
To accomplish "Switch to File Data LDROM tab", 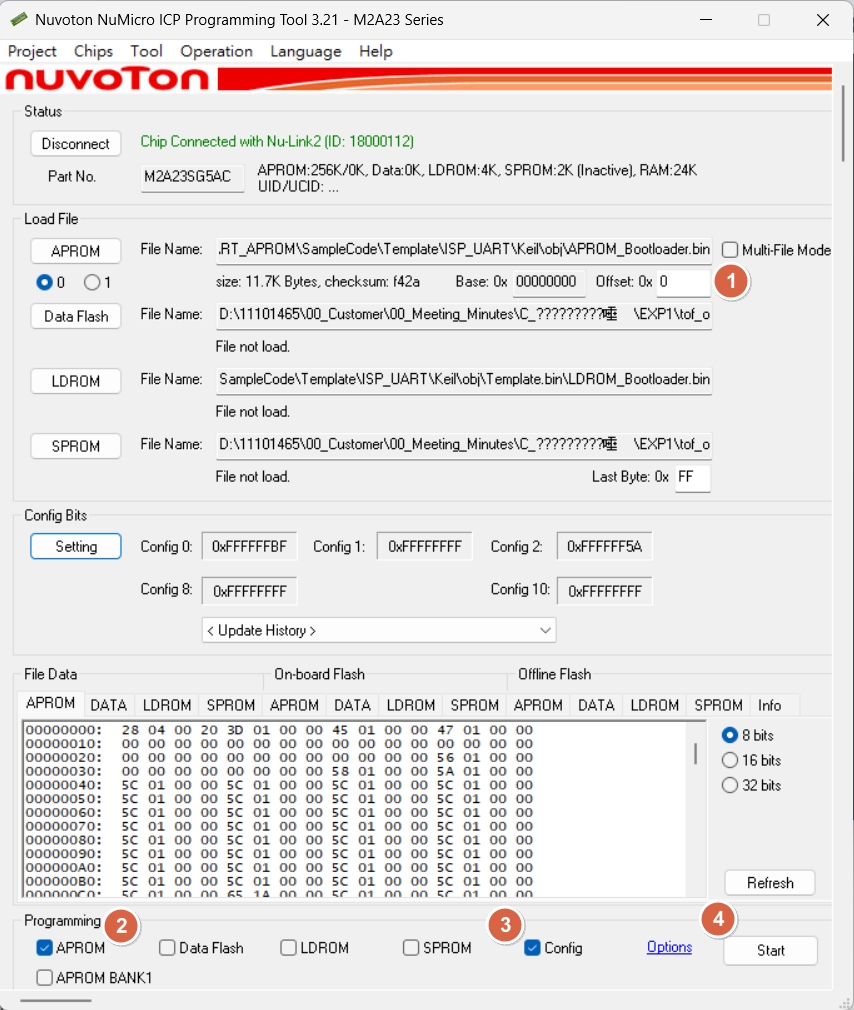I will [166, 705].
